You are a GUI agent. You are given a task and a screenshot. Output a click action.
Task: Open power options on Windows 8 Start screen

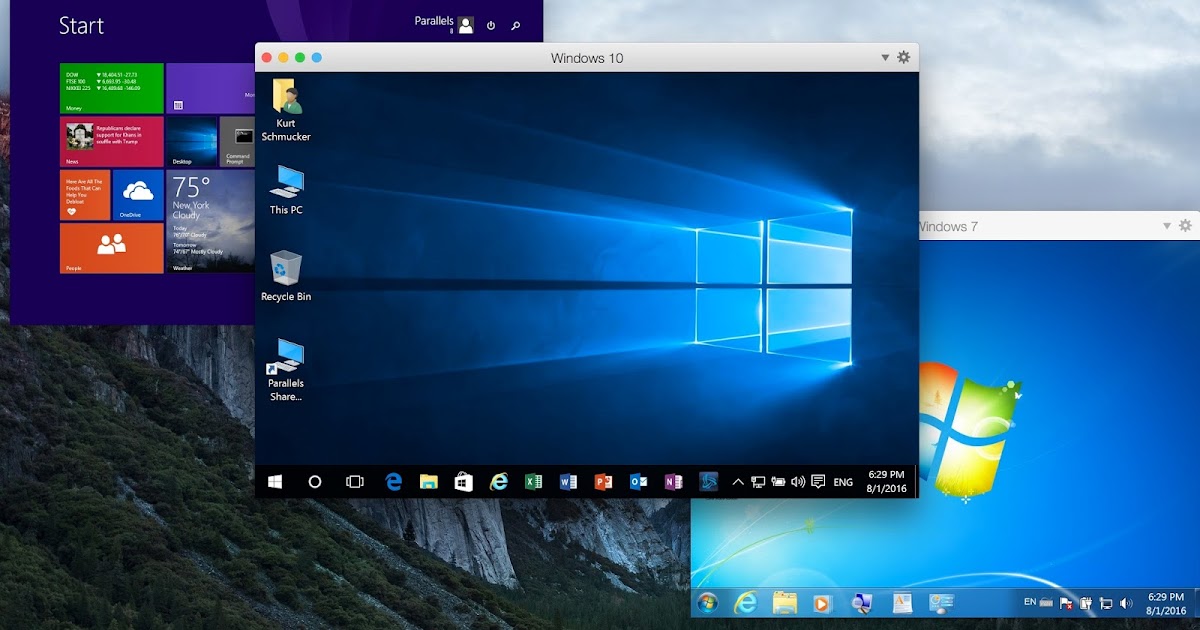(x=491, y=25)
